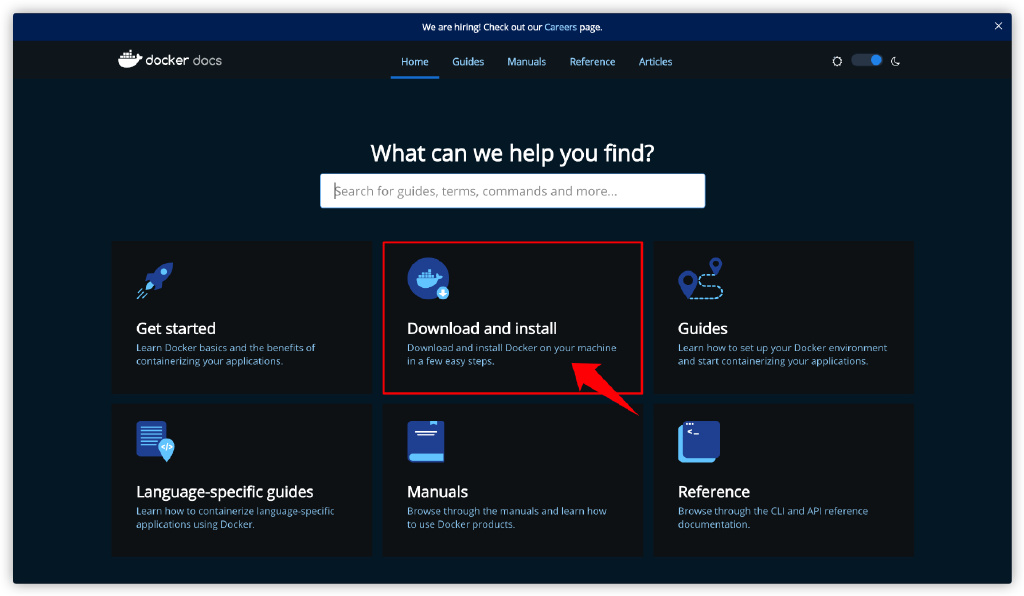Click 'Learn Docker basics and the benefits' text
Viewport: 1024px width, 596px height.
(x=225, y=348)
